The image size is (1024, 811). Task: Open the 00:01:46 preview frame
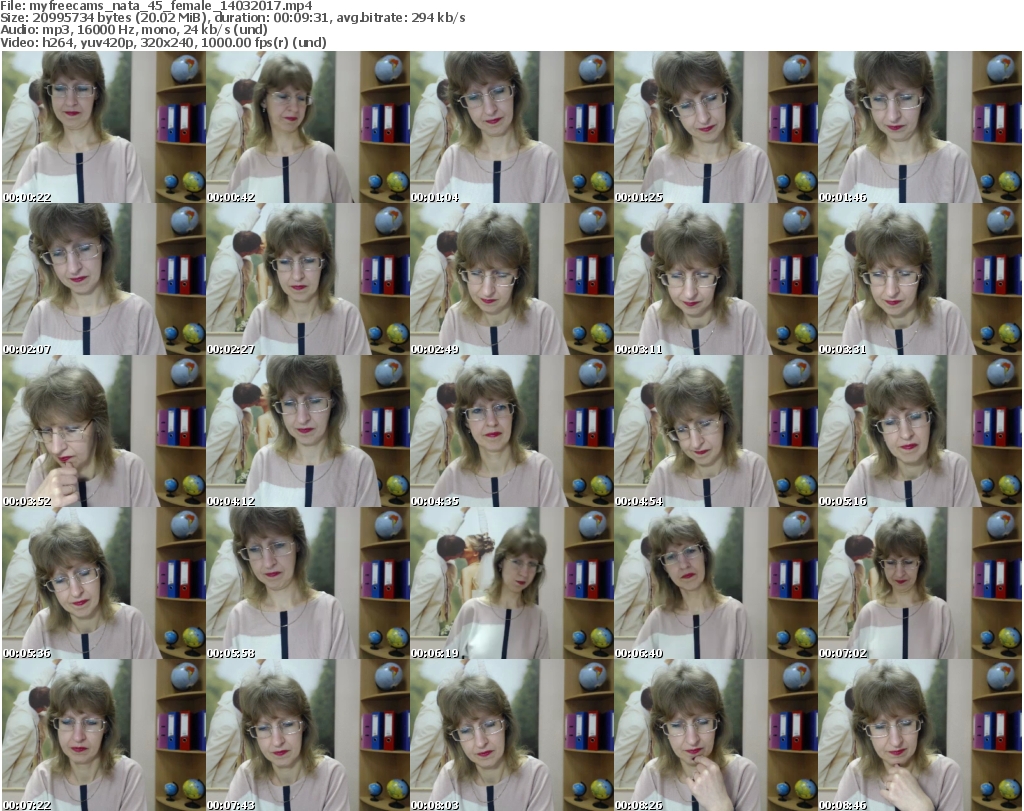coord(920,127)
